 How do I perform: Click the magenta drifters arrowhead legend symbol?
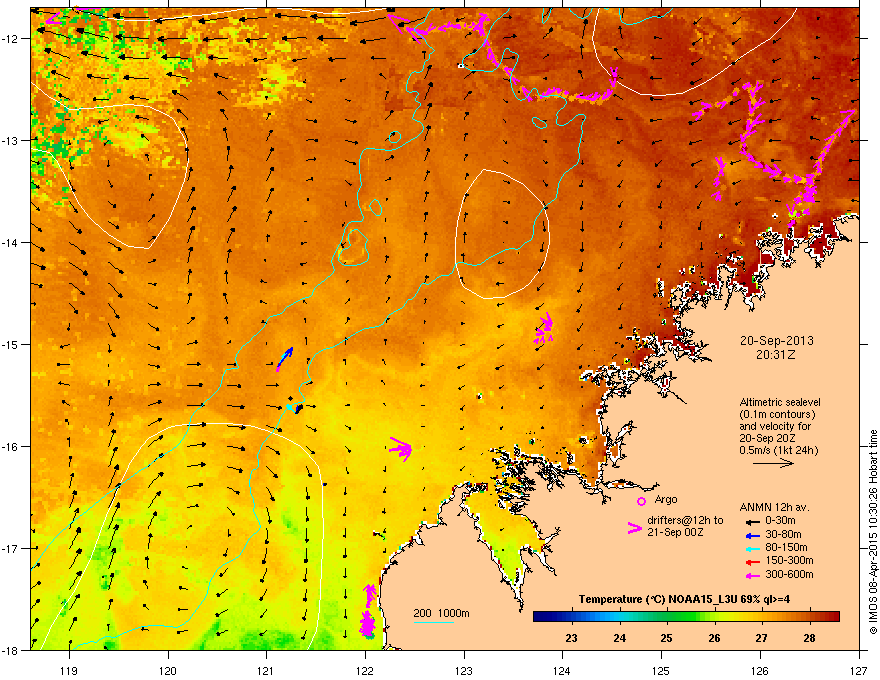click(635, 528)
